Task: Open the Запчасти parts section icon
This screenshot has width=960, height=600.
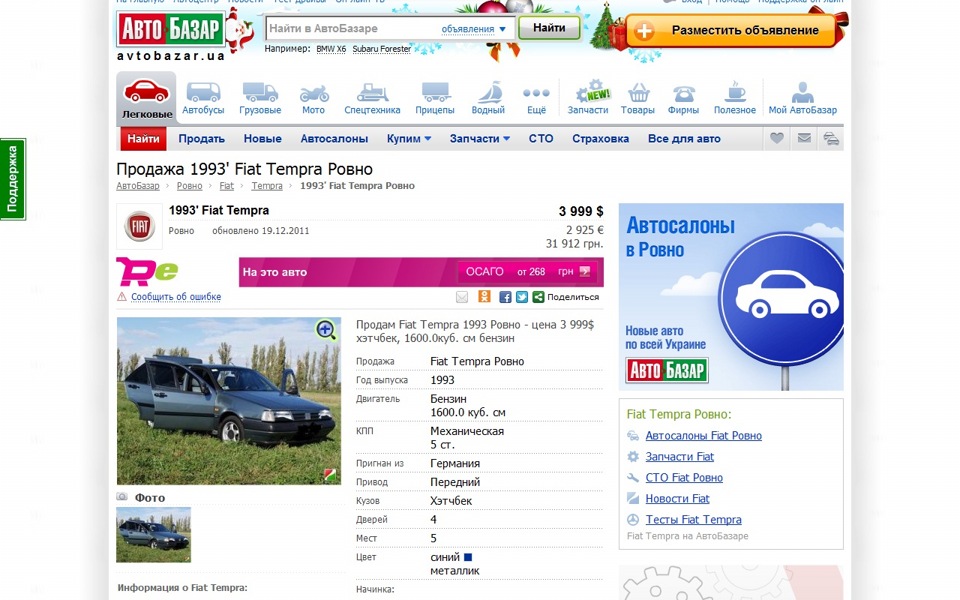Action: point(588,98)
